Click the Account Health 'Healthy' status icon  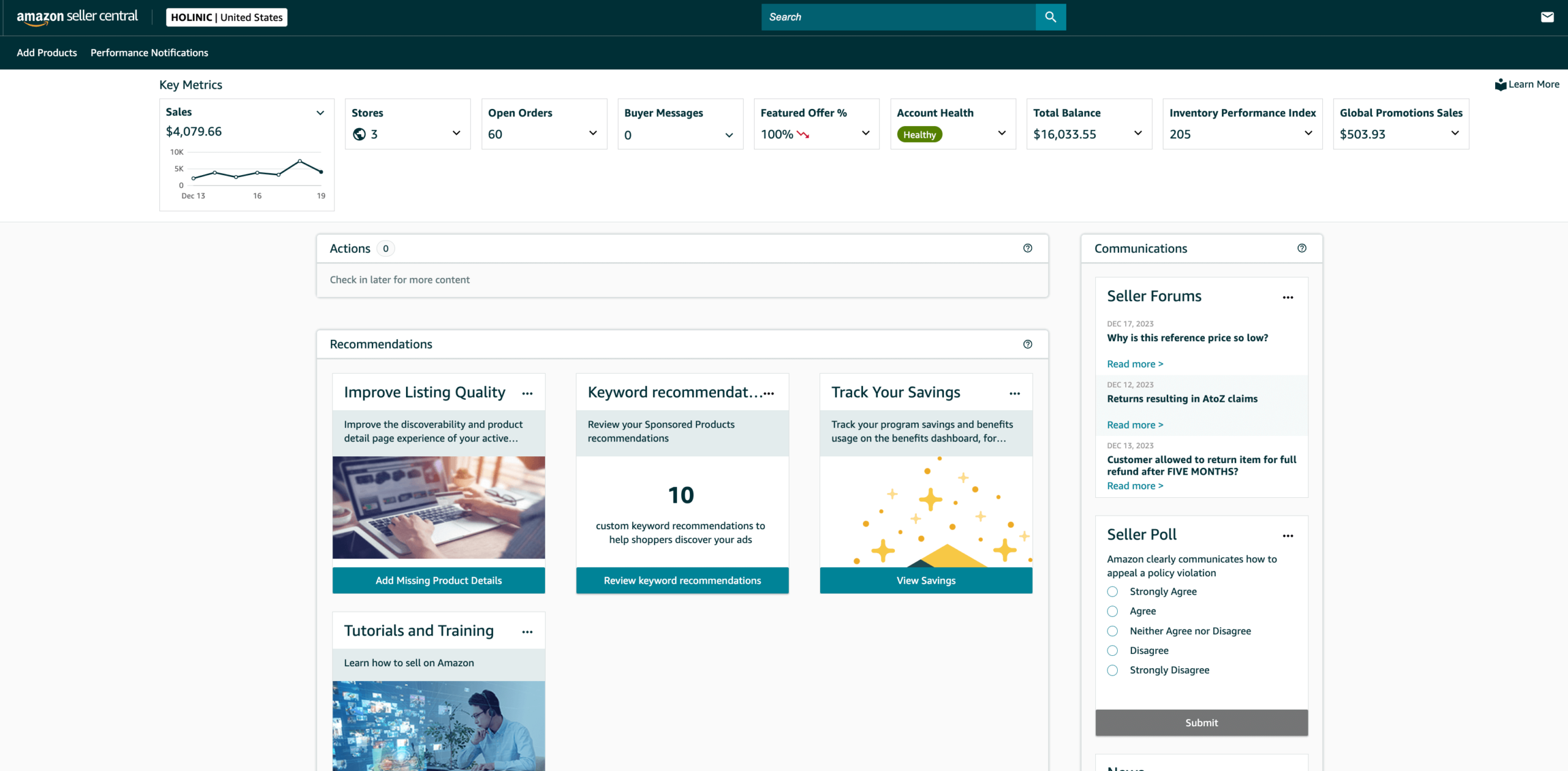coord(919,133)
